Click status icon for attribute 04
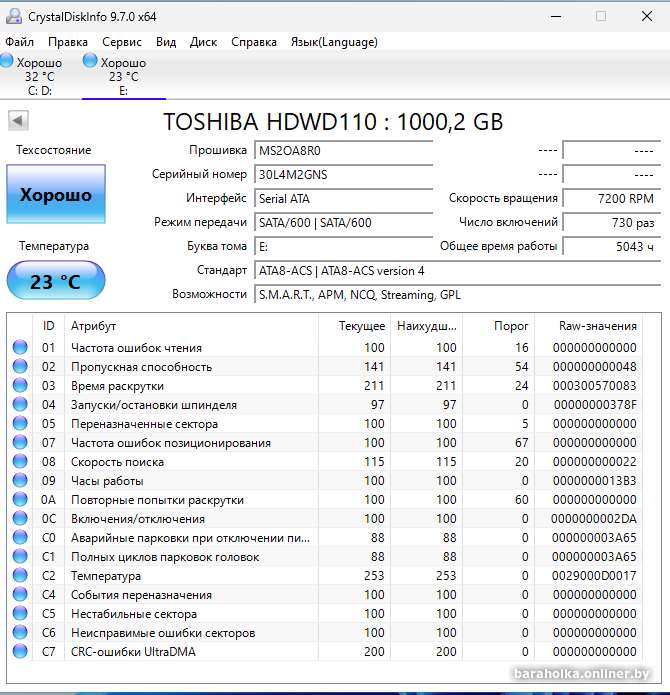This screenshot has height=695, width=670. click(x=20, y=404)
